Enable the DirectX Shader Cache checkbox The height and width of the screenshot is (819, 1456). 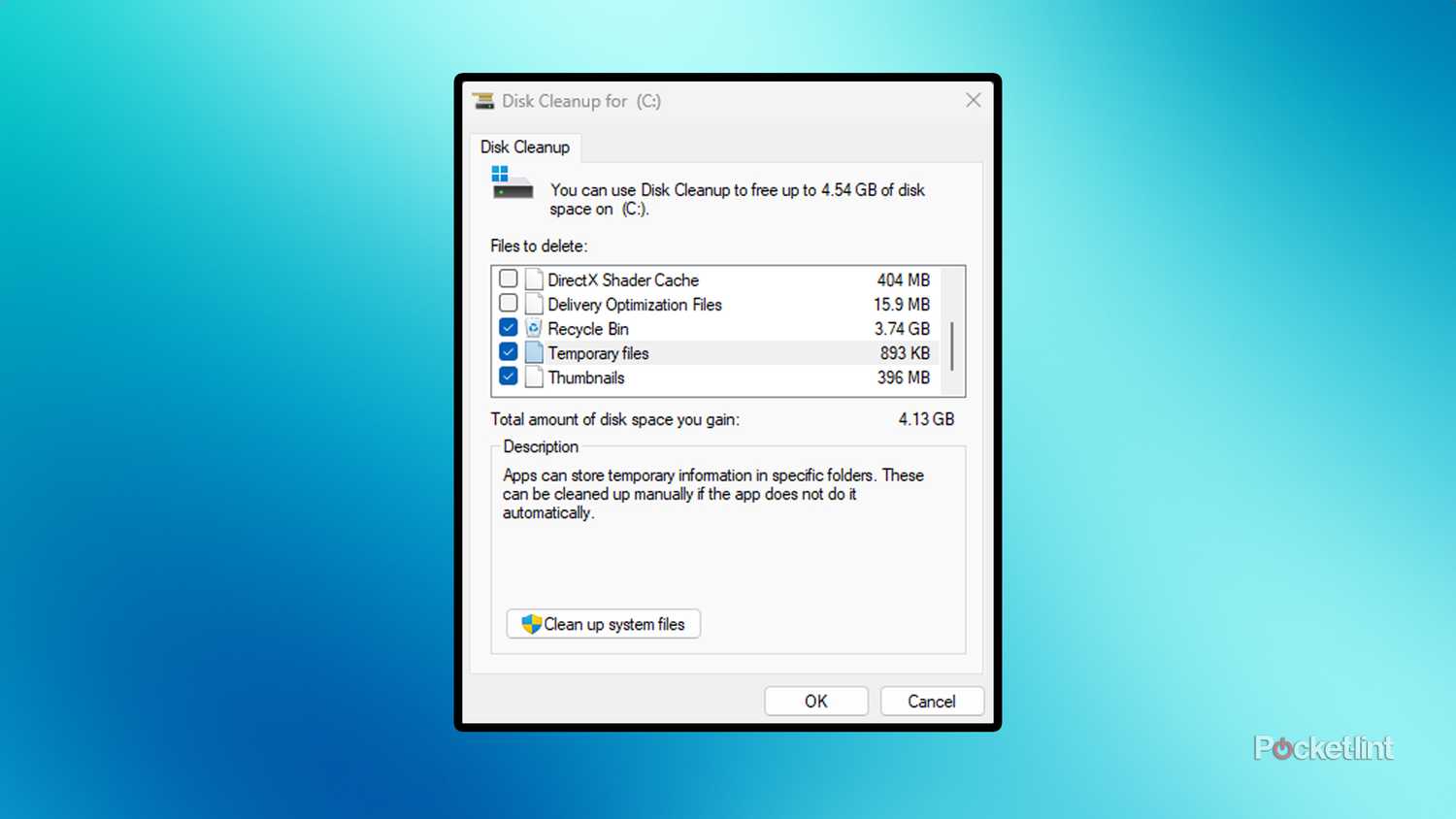(508, 278)
